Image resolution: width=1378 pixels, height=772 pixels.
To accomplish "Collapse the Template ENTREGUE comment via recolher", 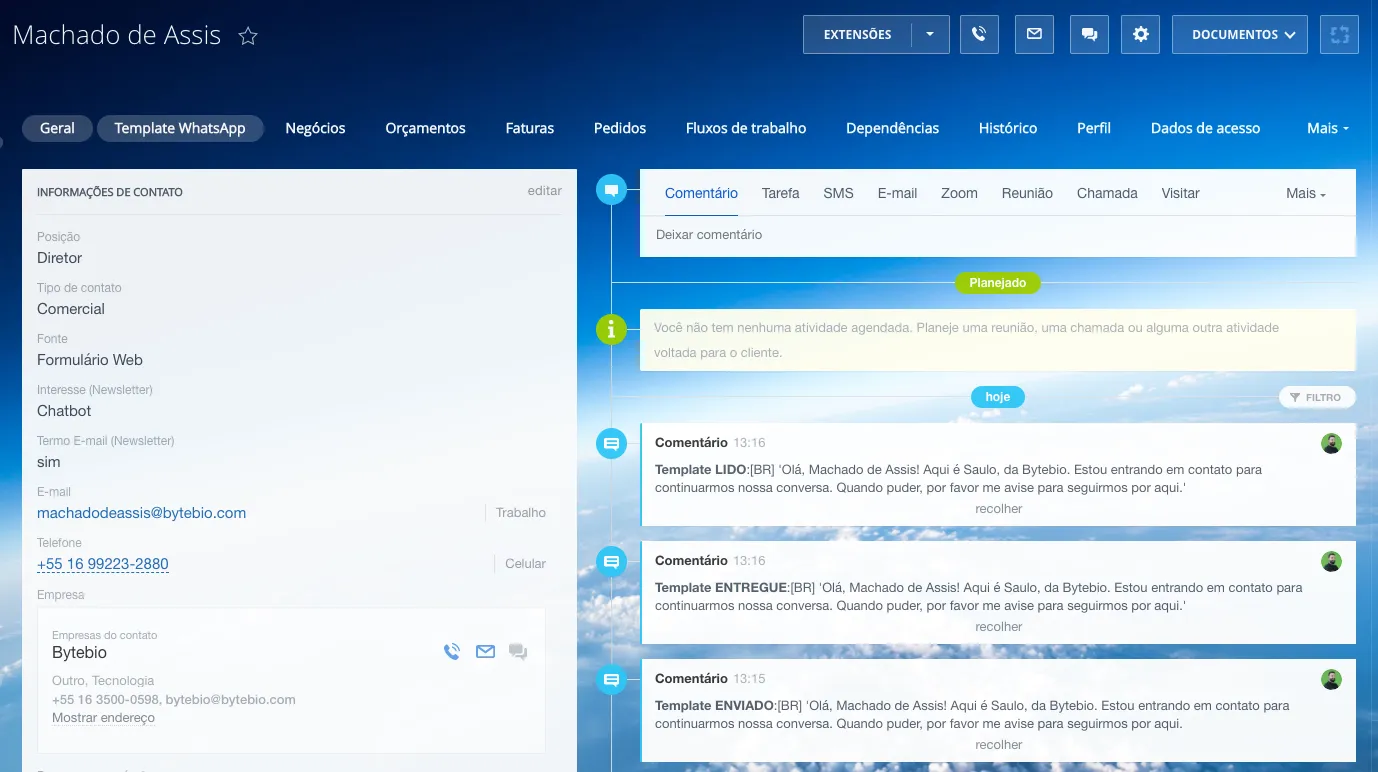I will pos(999,627).
